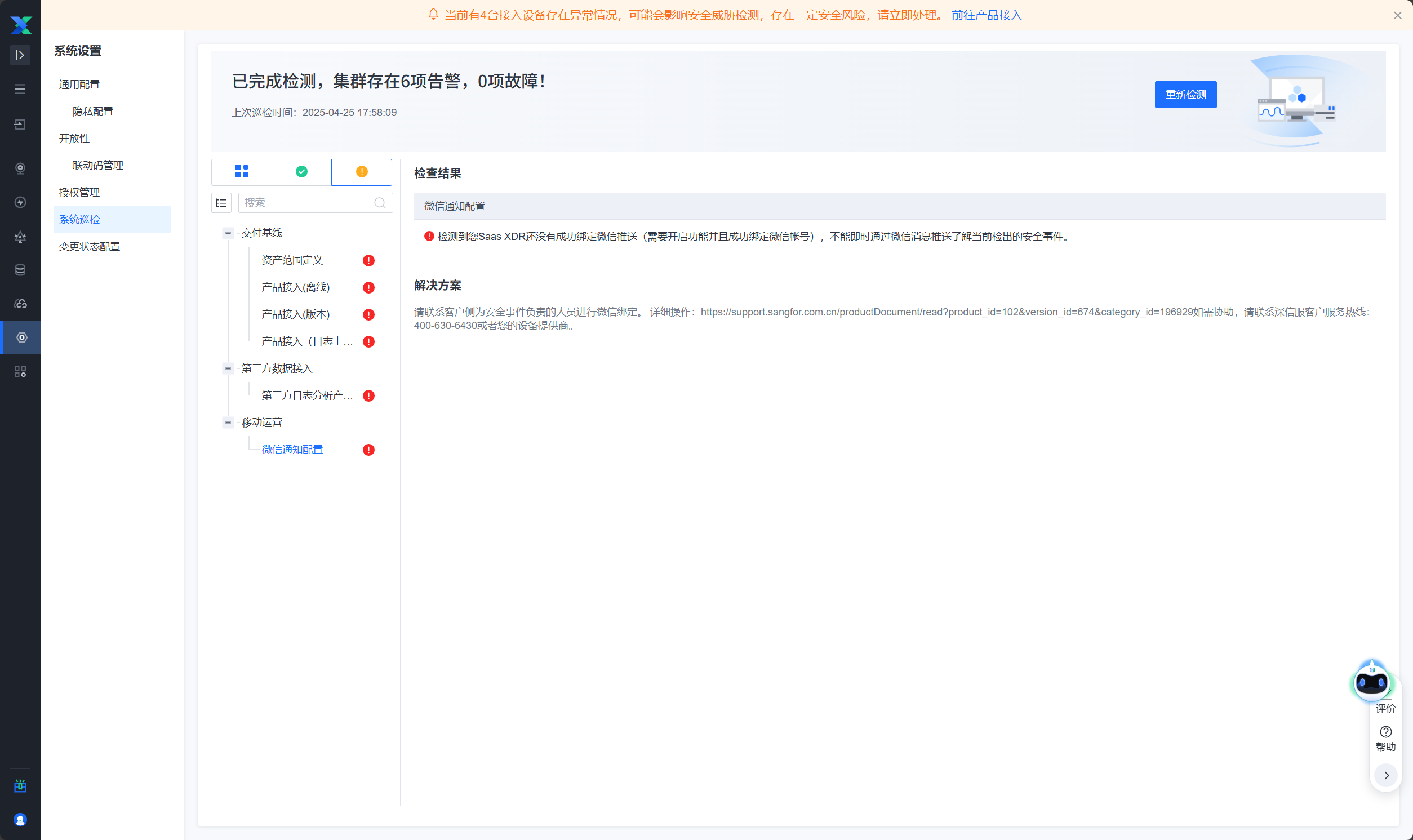Screen dimensions: 1413x840
Task: Show all inspection items with grid filter
Action: click(242, 171)
